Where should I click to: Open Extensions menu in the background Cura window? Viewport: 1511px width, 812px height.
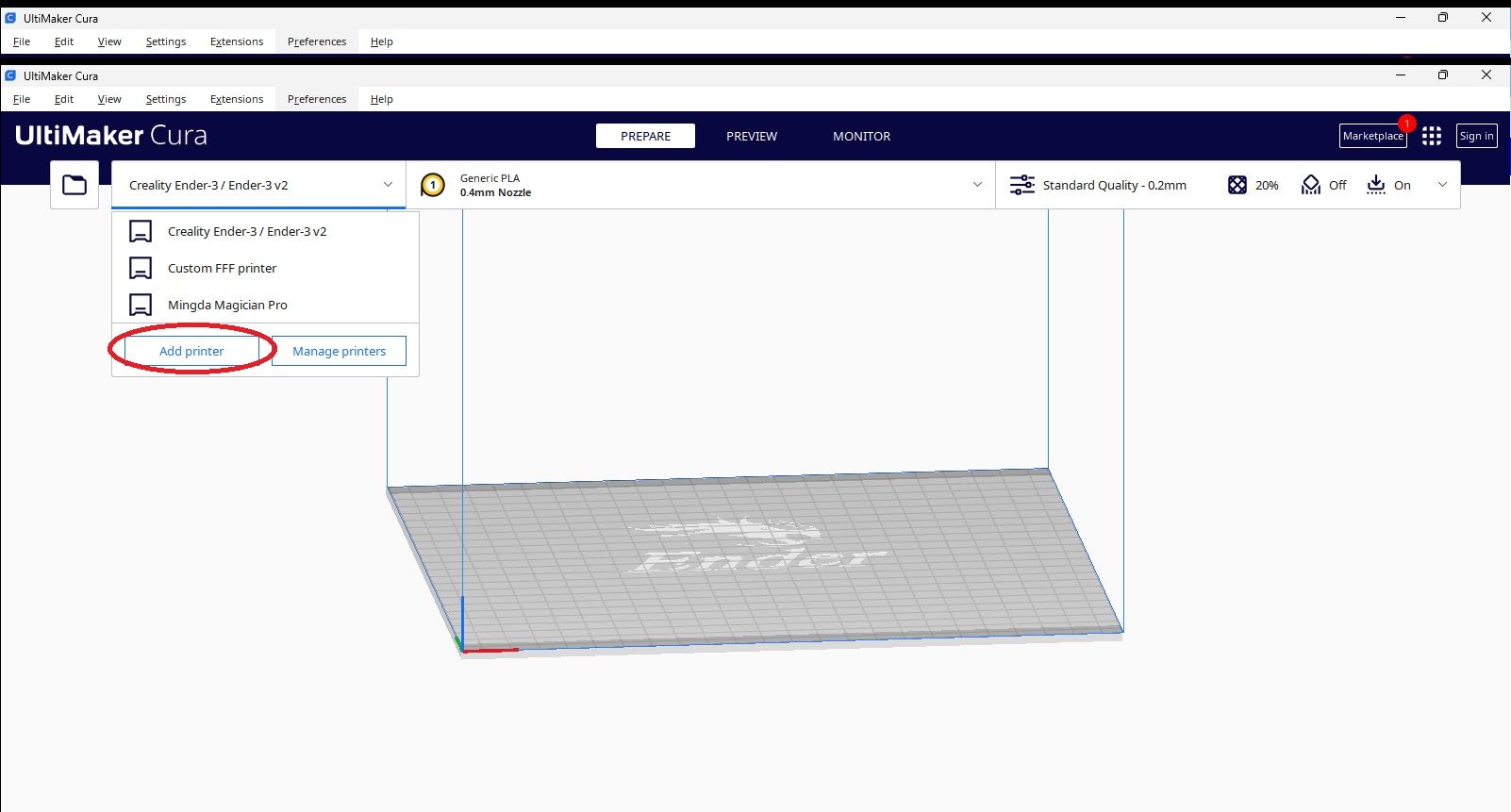tap(237, 41)
